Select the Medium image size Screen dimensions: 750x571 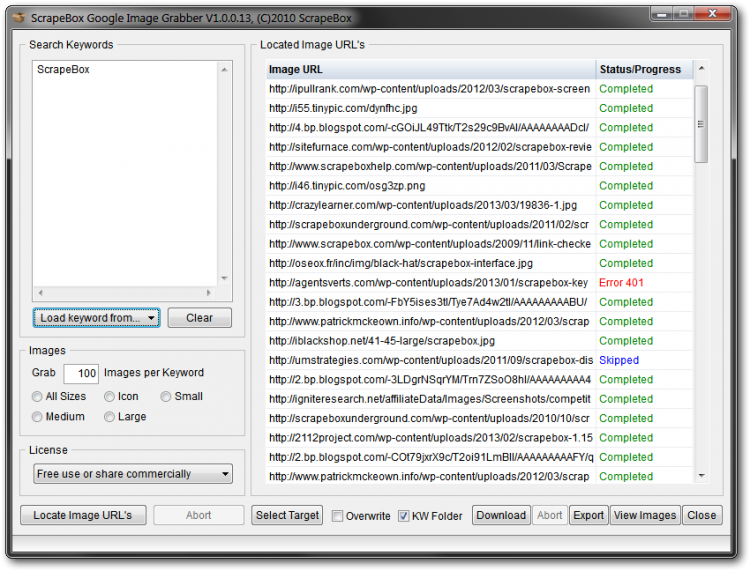click(38, 416)
